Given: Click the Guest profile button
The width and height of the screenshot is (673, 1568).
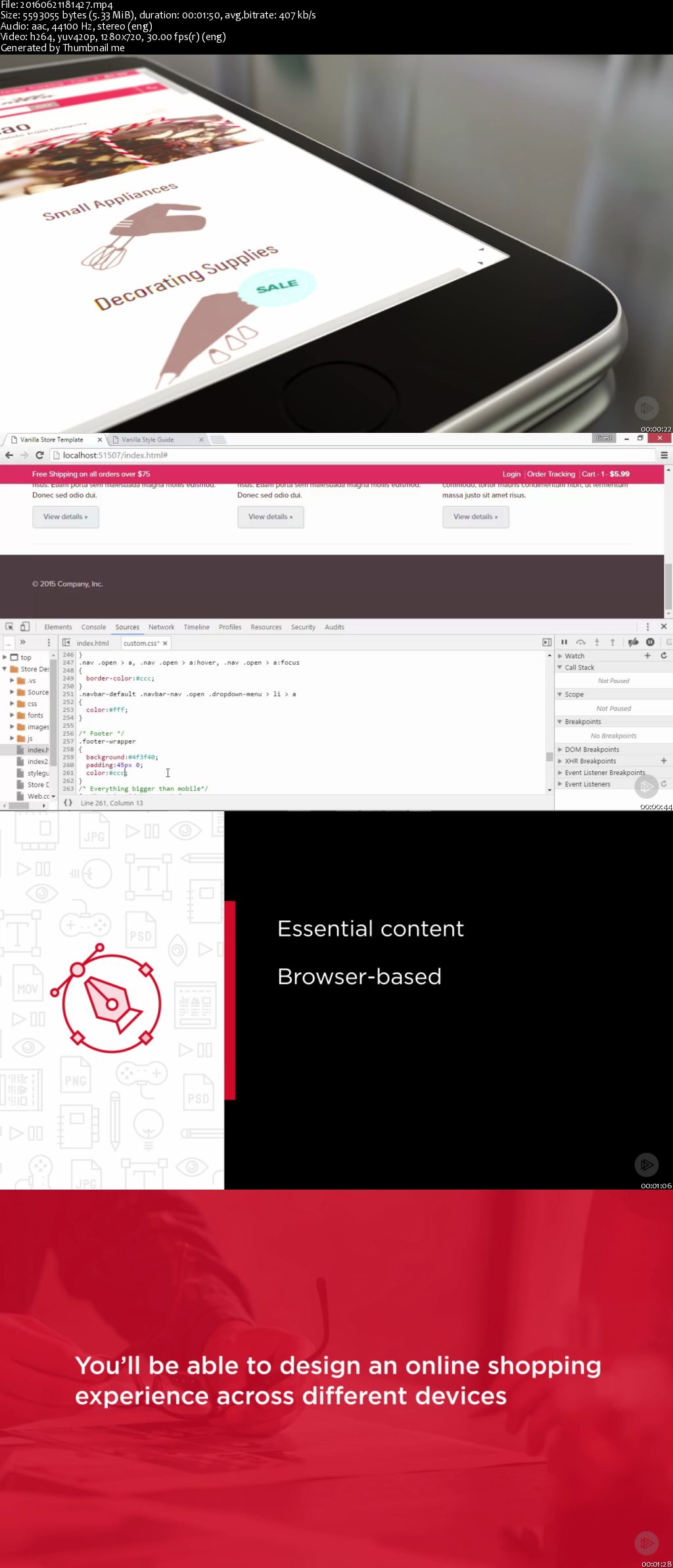Looking at the screenshot, I should coord(604,437).
